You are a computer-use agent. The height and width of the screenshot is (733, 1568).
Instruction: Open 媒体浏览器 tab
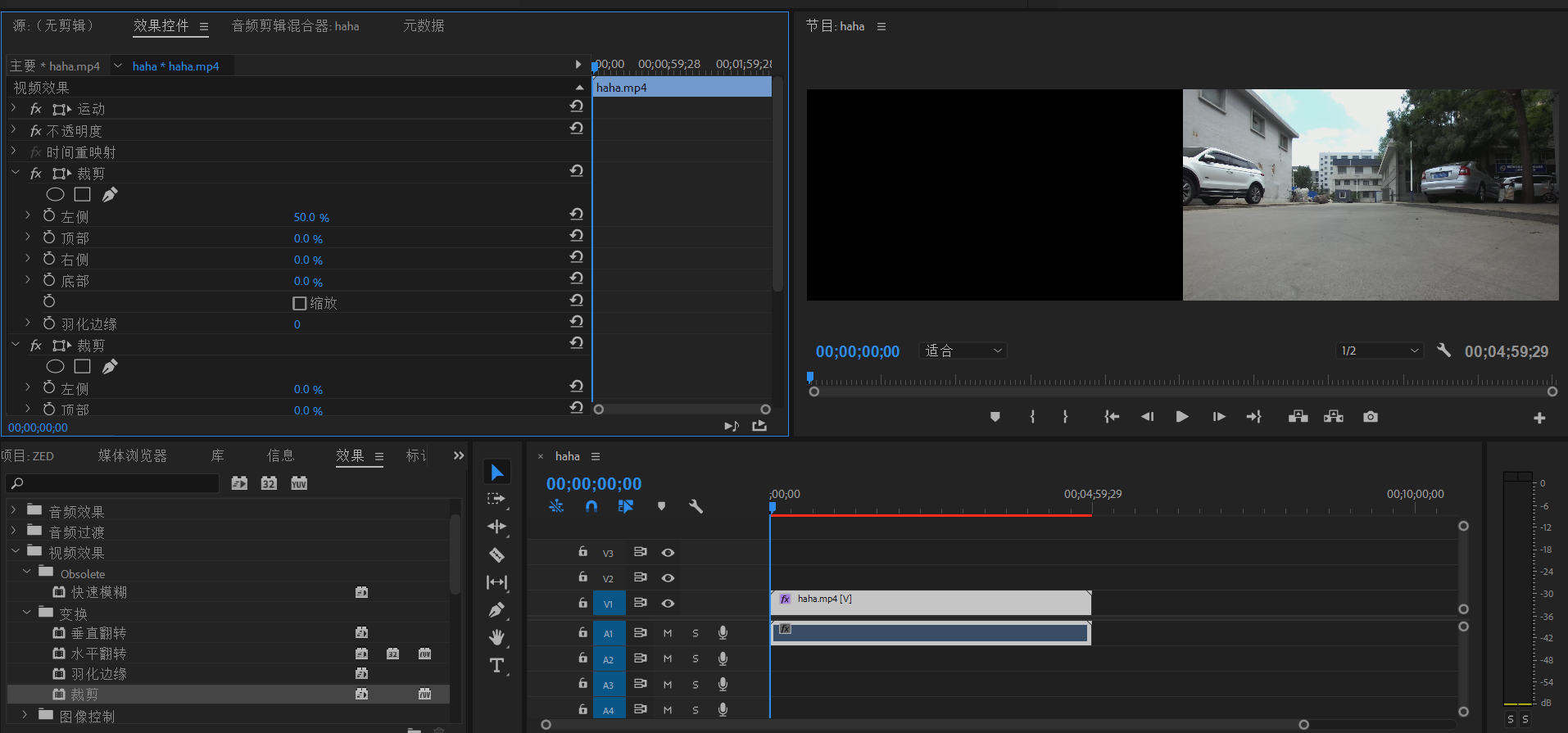(x=132, y=456)
